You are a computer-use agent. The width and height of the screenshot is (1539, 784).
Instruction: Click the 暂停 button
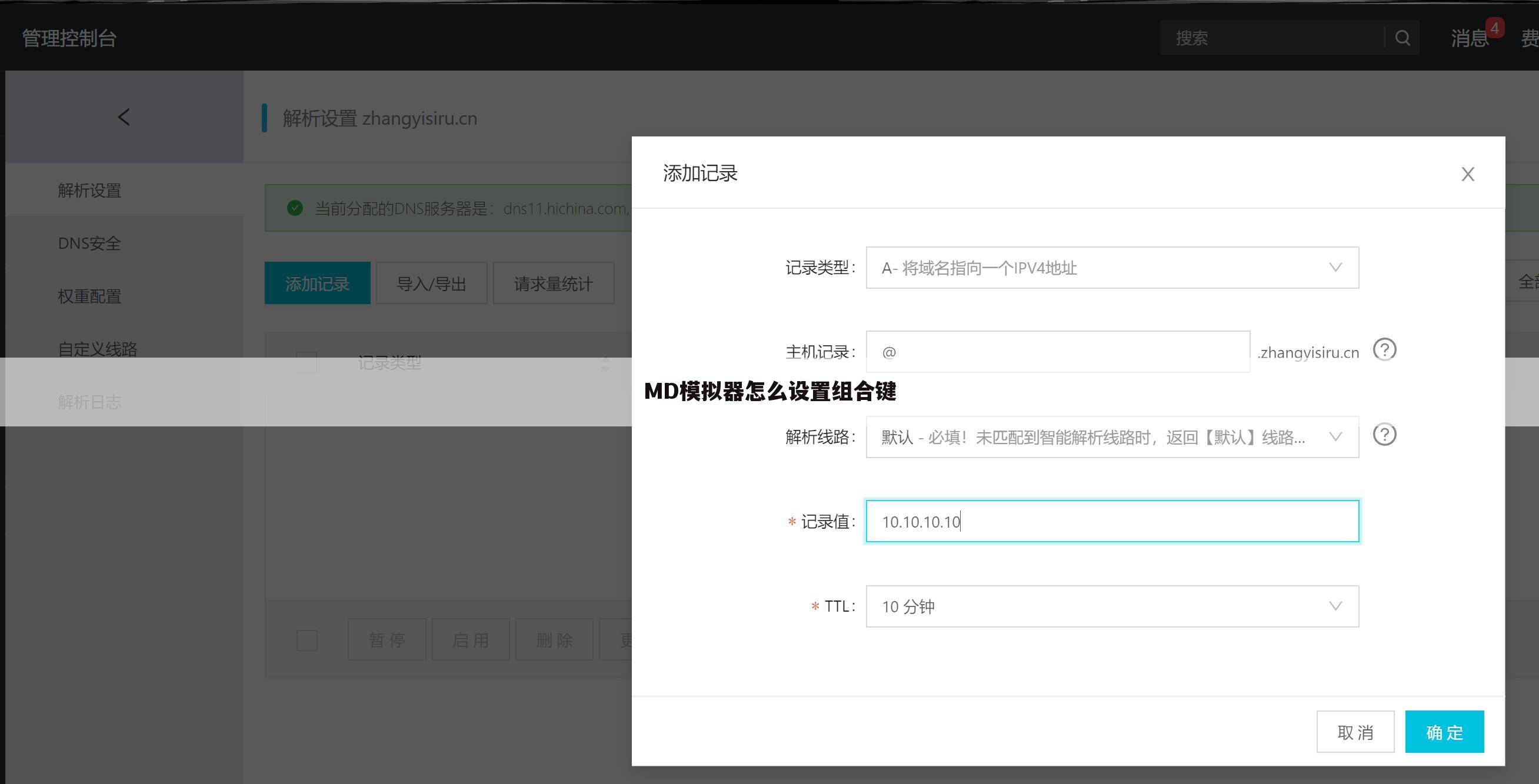[x=387, y=639]
